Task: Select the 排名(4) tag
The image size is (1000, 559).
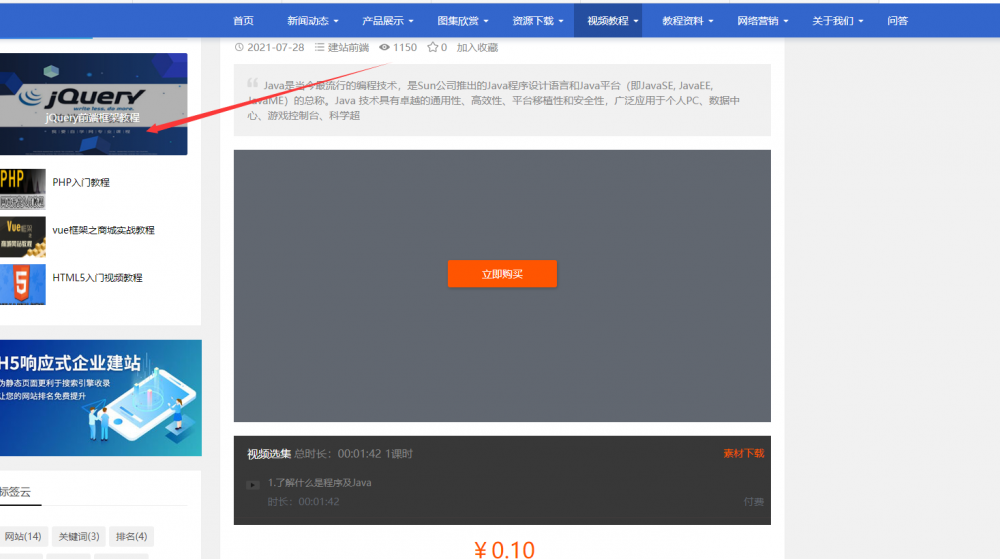Action: [x=131, y=537]
